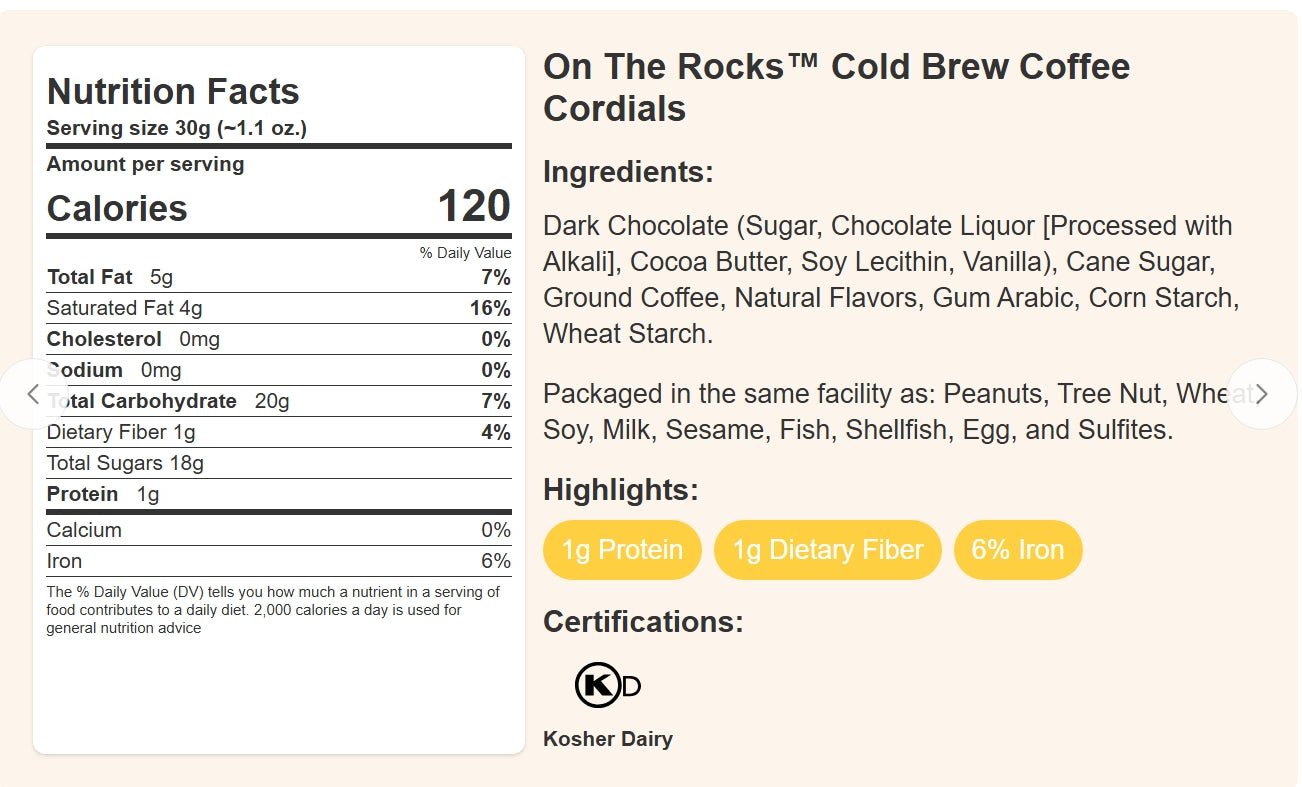
Task: Click the On The Rocks product title
Action: (836, 87)
